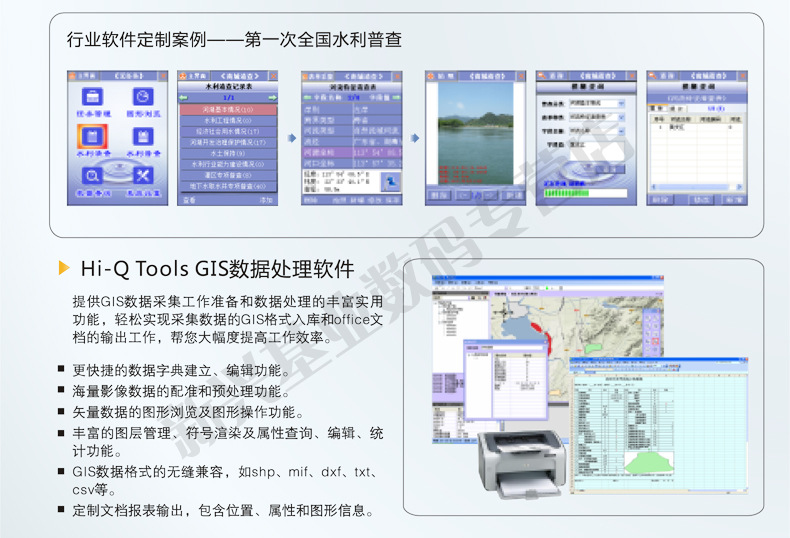Image resolution: width=790 pixels, height=538 pixels.
Task: Tap the home icon on main menu screen
Action: [x=73, y=76]
